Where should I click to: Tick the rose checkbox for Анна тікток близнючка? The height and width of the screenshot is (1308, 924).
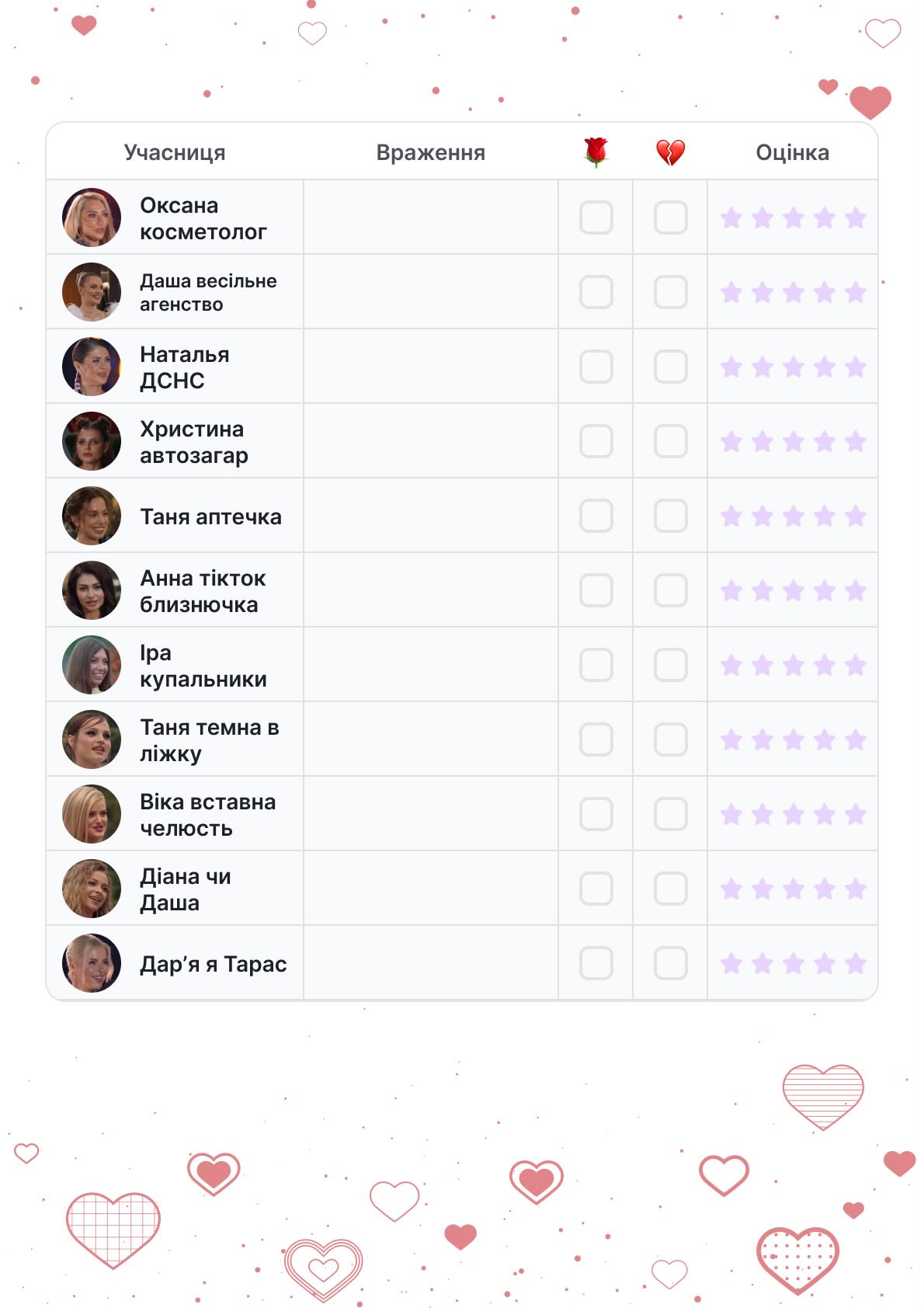tap(596, 590)
